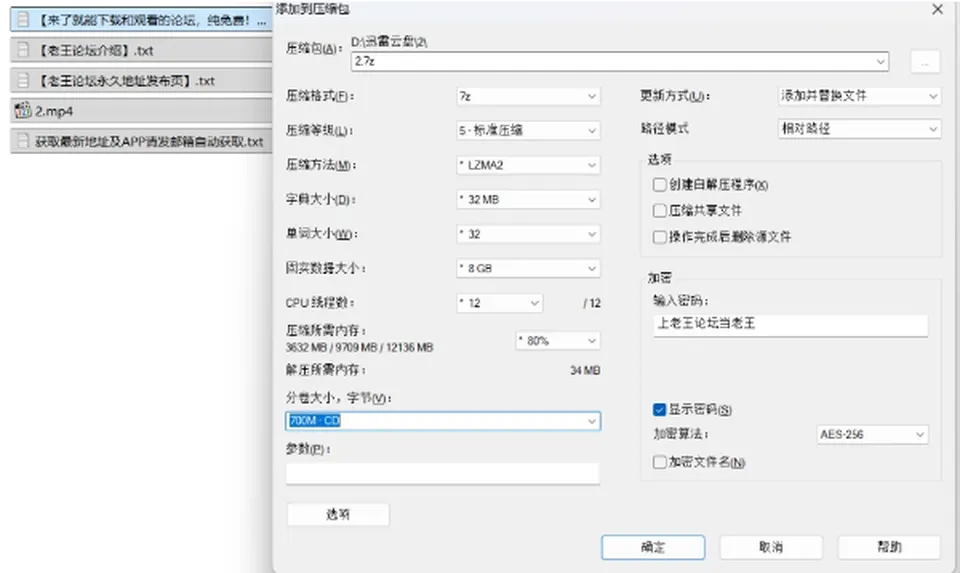Open the AES-256 encryption algorithm dropdown

[x=872, y=434]
